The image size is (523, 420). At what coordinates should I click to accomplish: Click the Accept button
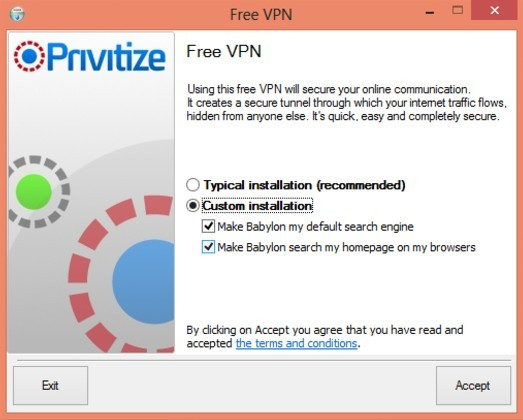click(473, 386)
